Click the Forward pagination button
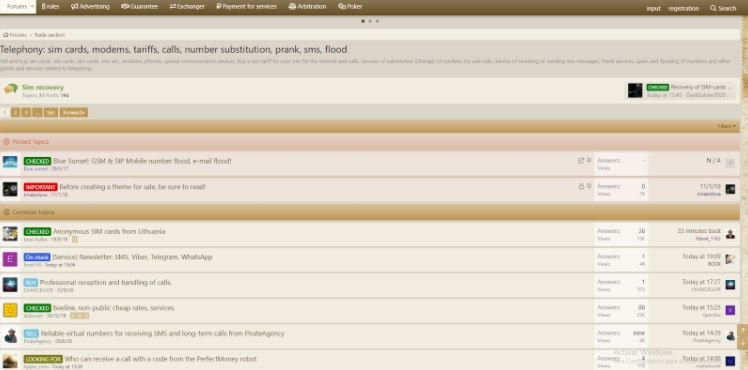Image resolution: width=748 pixels, height=370 pixels. coord(74,113)
